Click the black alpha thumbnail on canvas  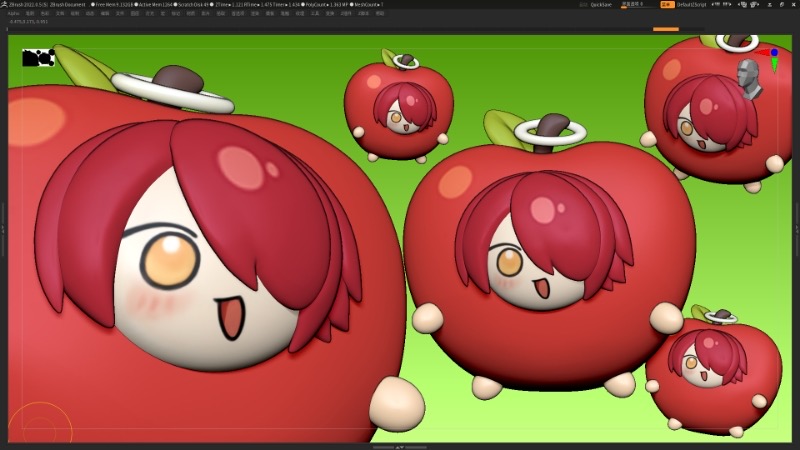tap(38, 58)
